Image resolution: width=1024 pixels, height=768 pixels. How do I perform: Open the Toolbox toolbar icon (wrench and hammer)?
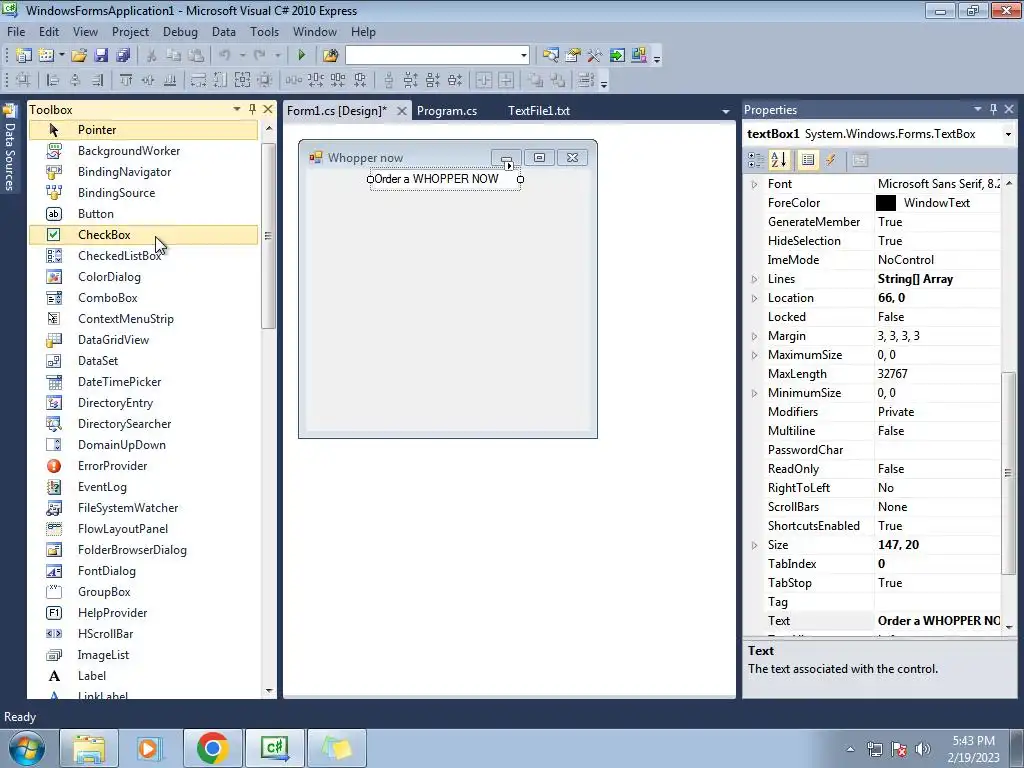point(594,56)
